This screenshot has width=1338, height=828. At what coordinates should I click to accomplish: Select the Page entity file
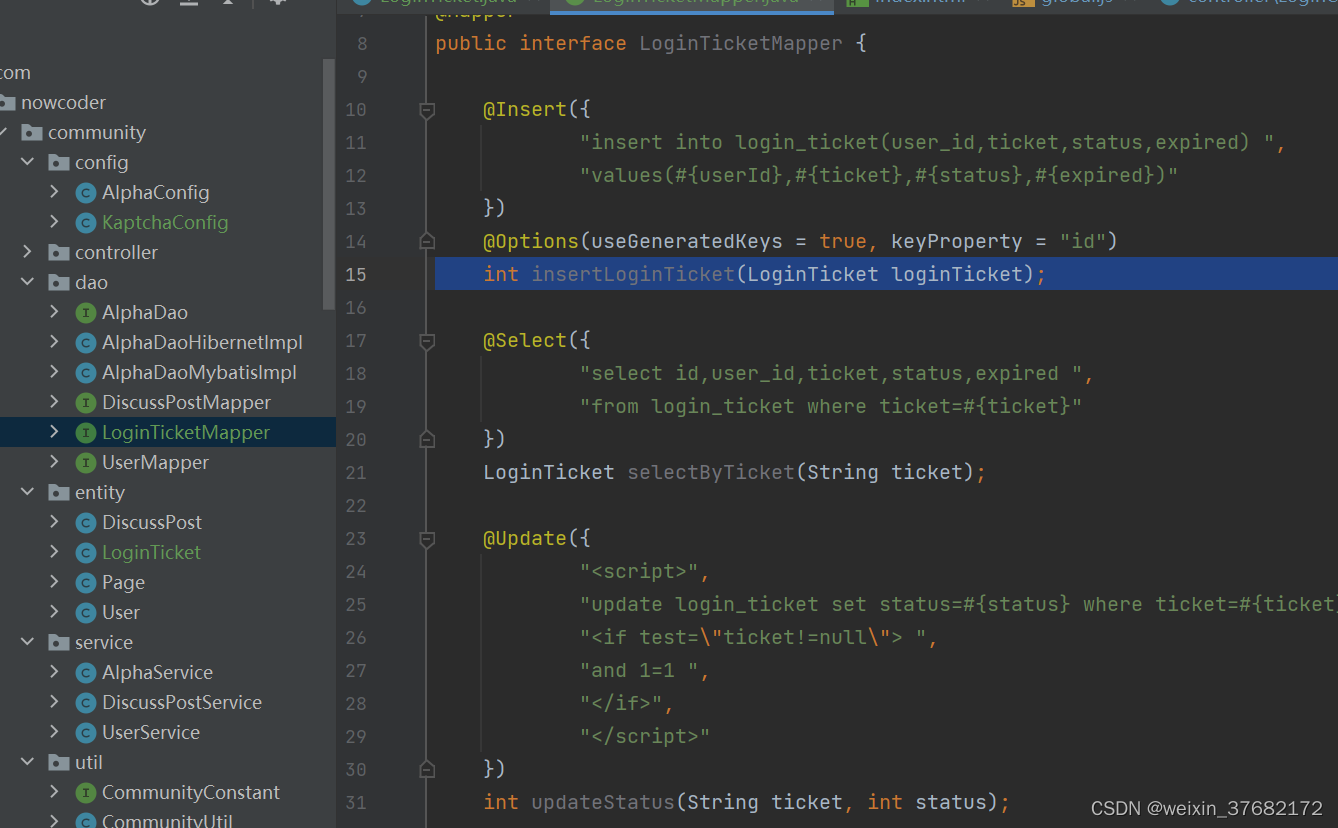pos(123,582)
